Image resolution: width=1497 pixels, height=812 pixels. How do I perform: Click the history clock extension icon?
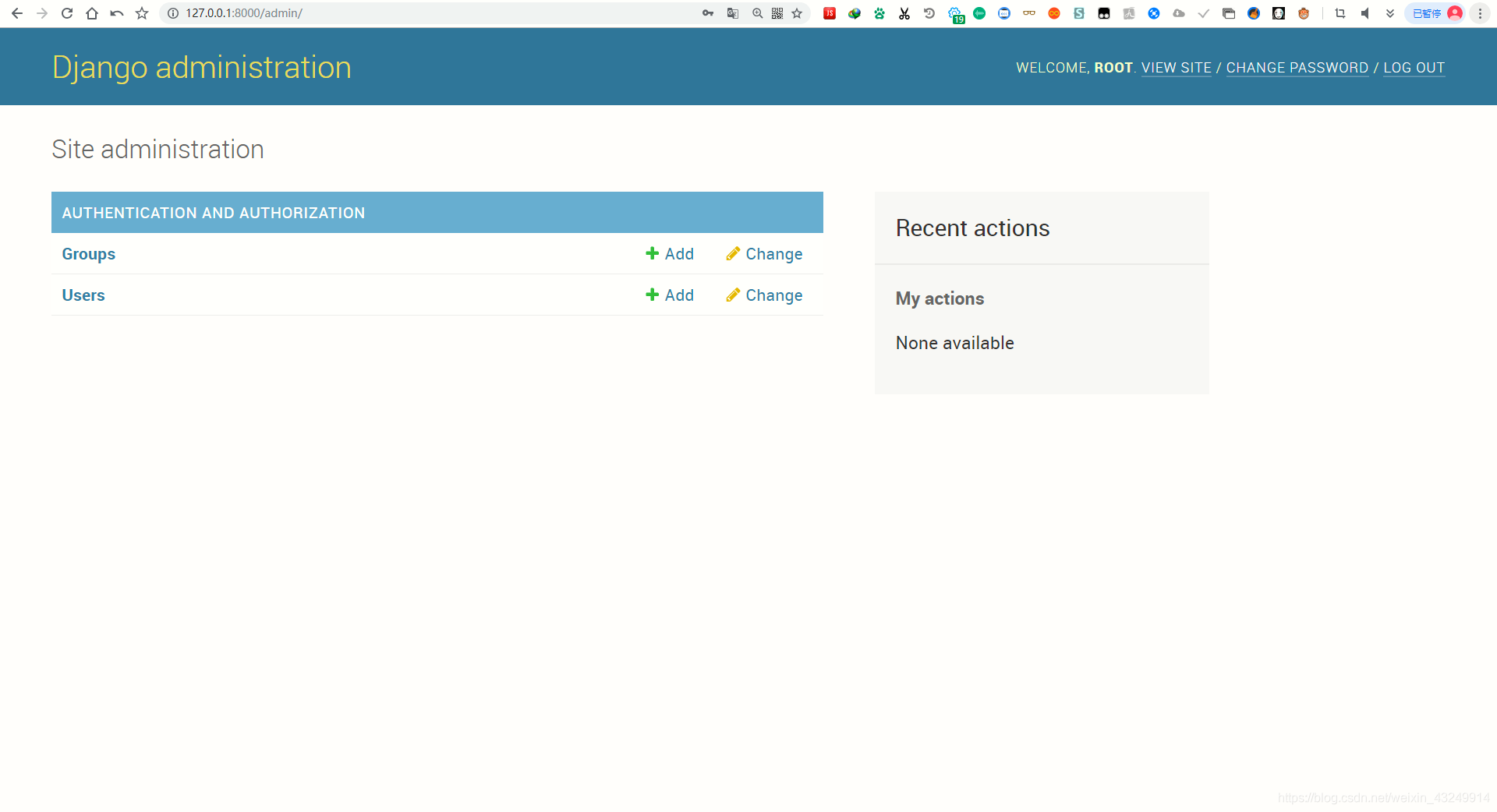(929, 13)
